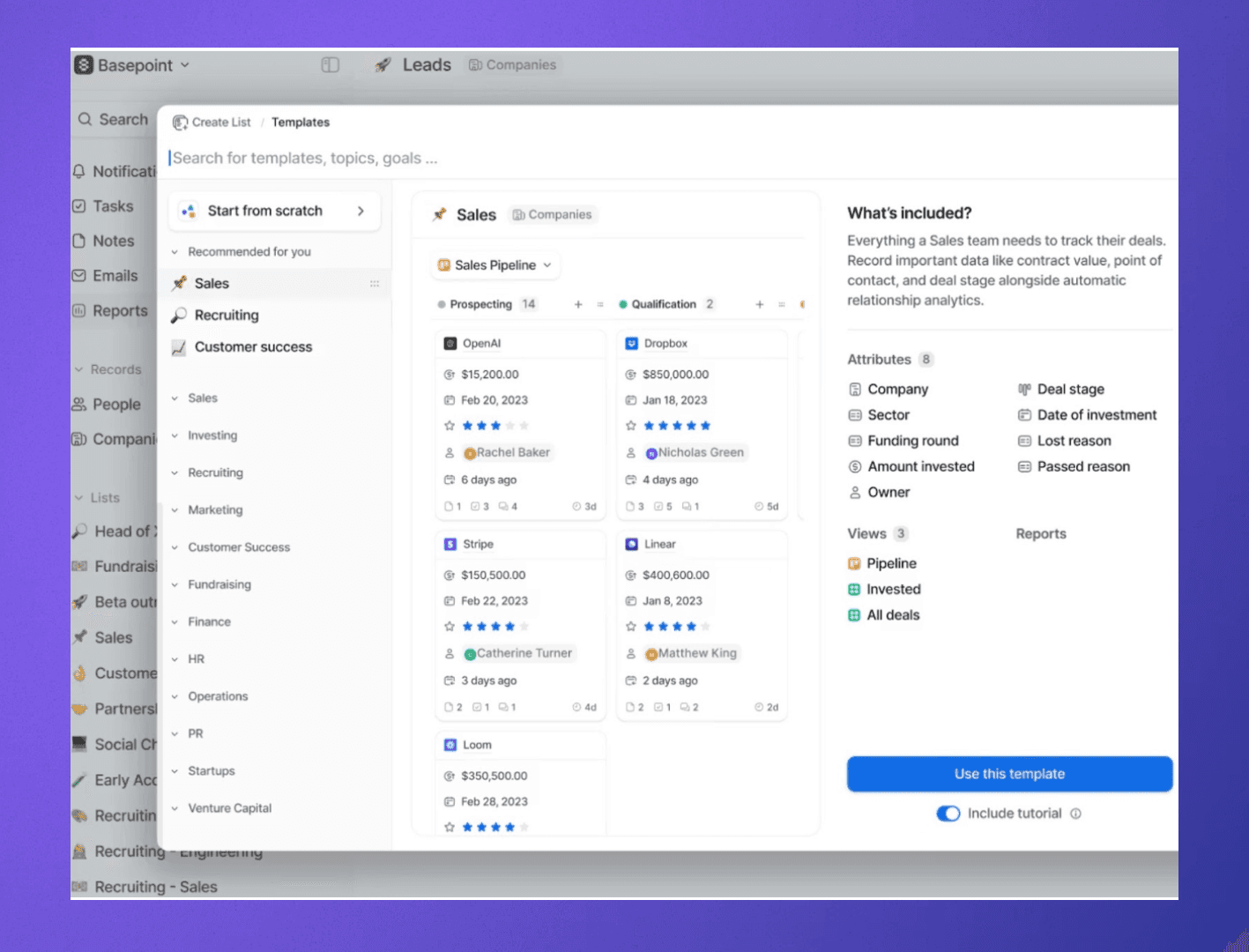This screenshot has width=1249, height=952.
Task: Click Start from scratch
Action: pos(264,211)
